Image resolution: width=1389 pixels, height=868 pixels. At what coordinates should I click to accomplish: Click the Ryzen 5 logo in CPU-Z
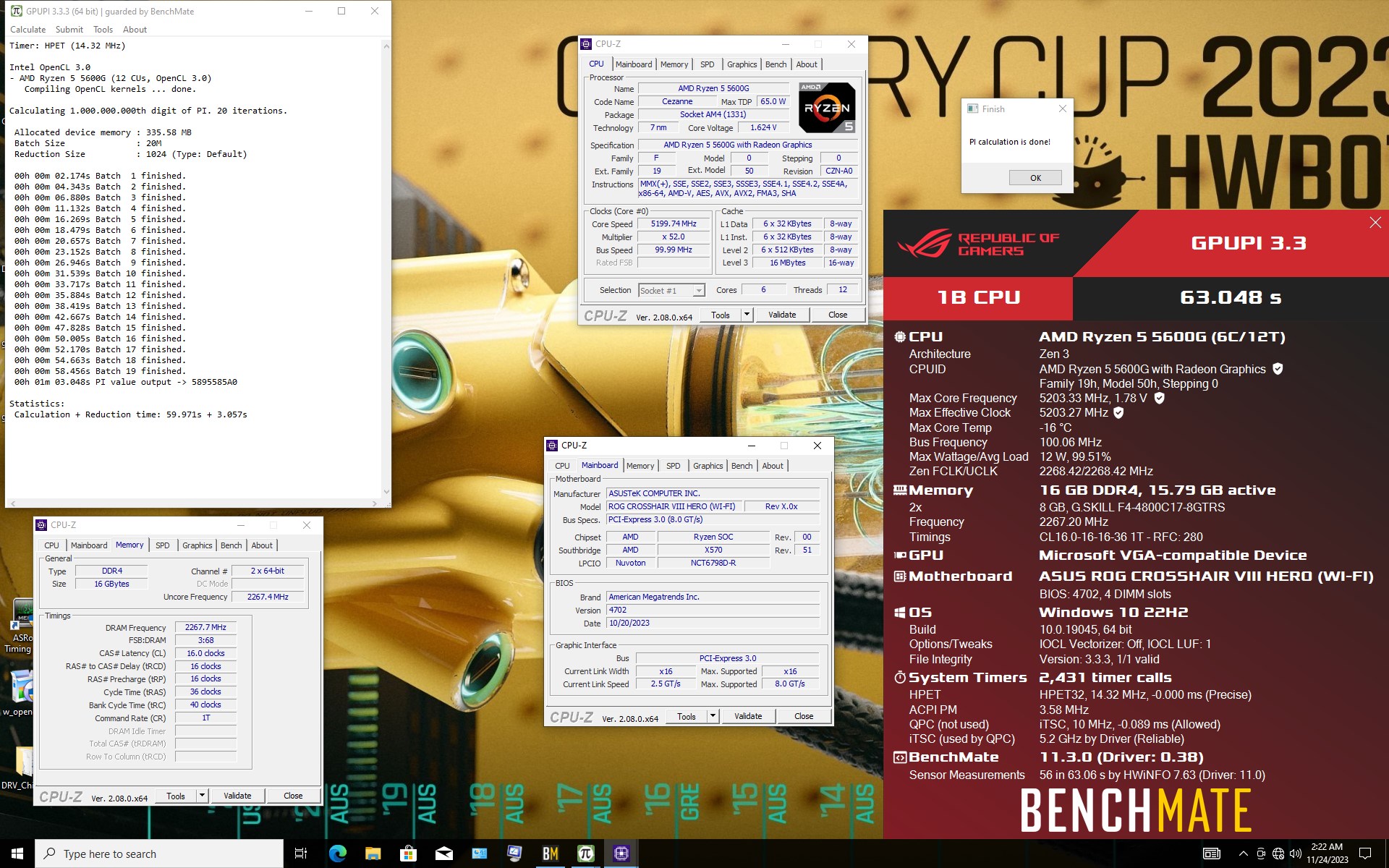coord(827,108)
